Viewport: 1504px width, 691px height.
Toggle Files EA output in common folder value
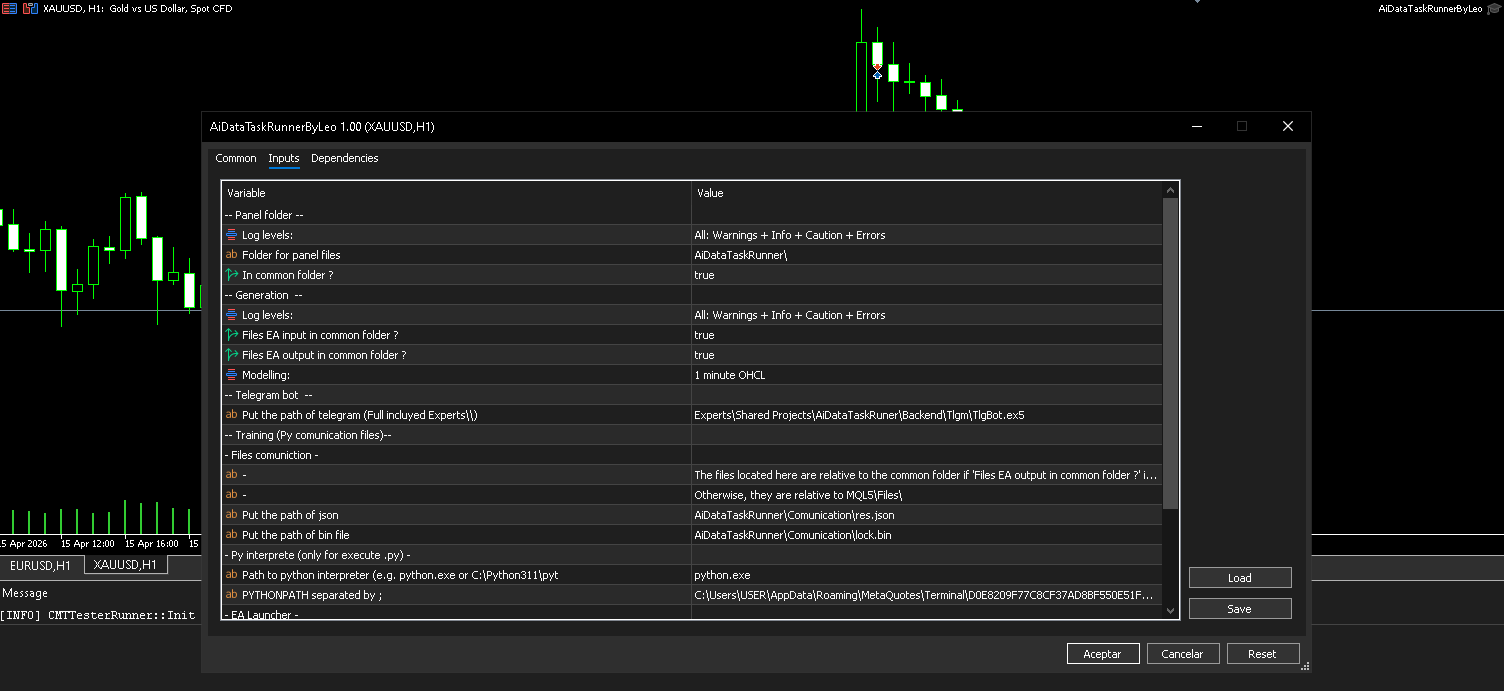[925, 355]
